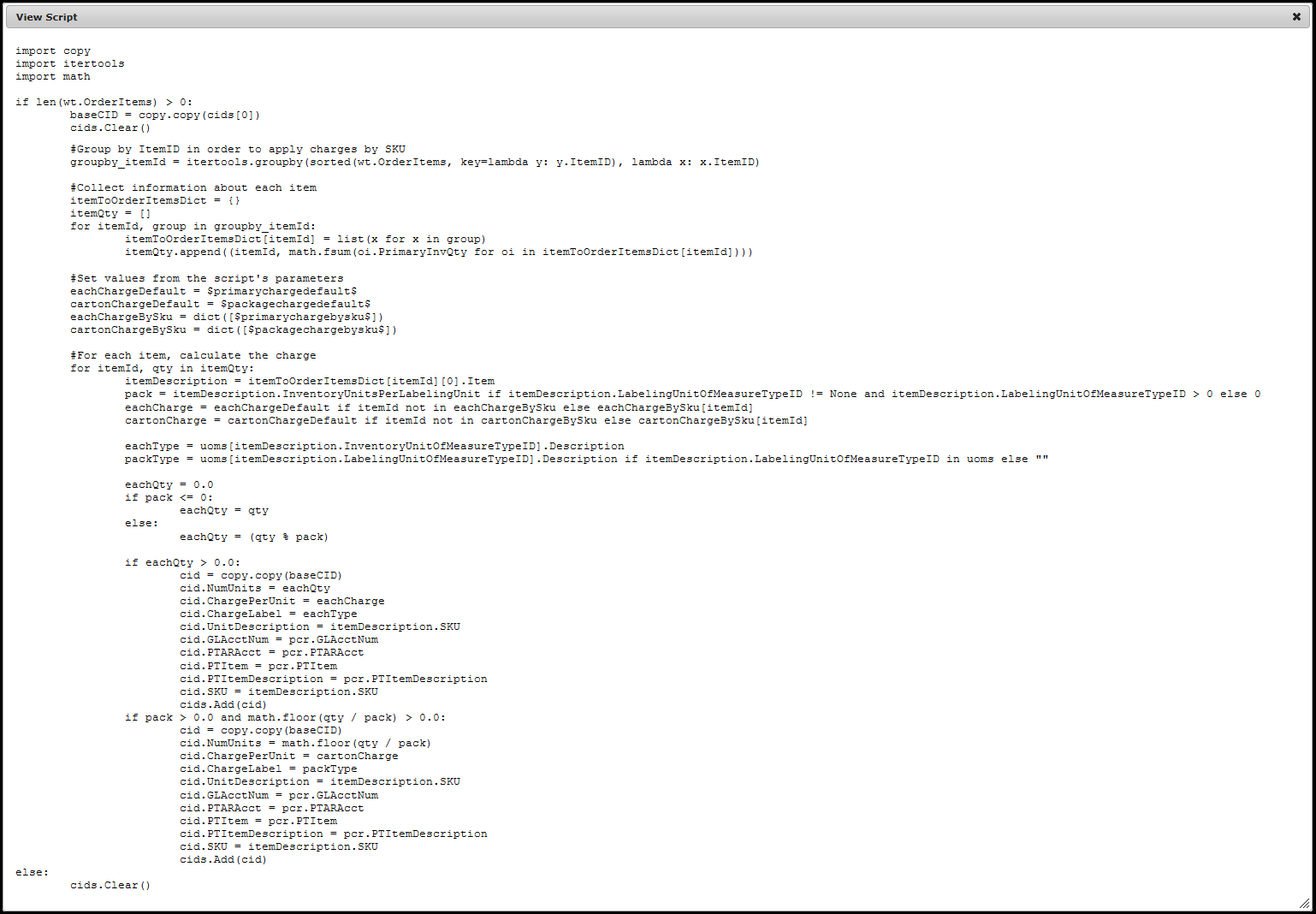This screenshot has height=914, width=1316.
Task: Click 'for itemId, qty in itemQty:' line
Action: pos(163,368)
